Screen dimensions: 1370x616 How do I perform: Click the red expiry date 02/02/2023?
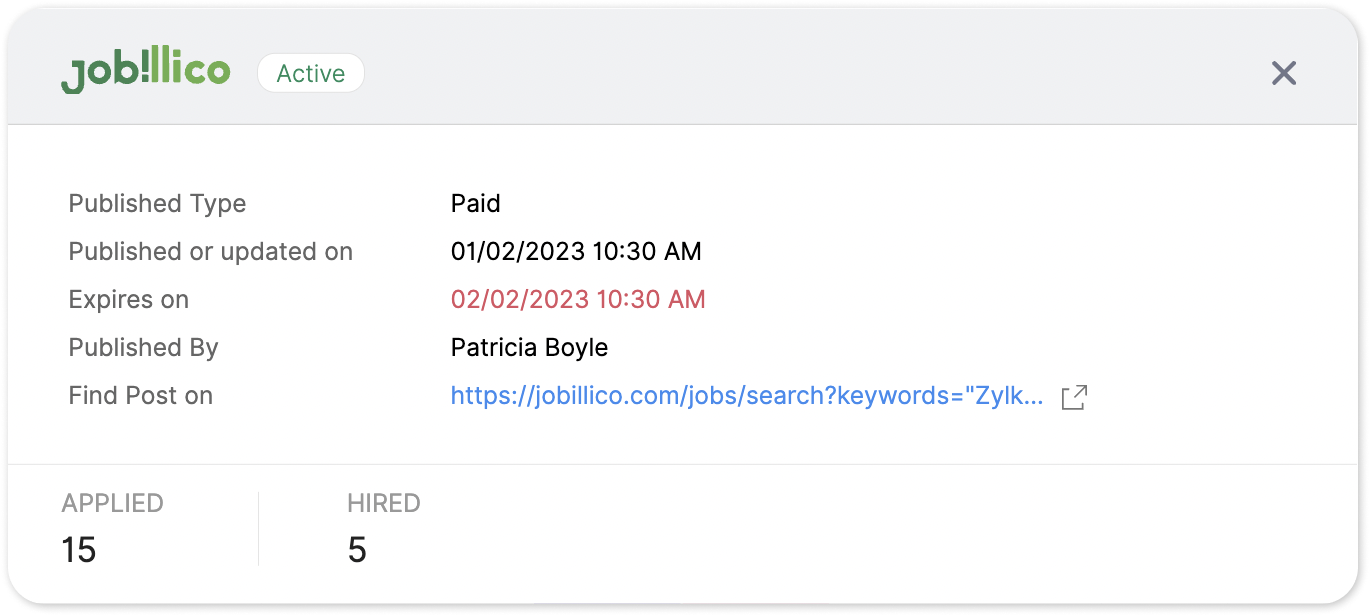point(578,300)
